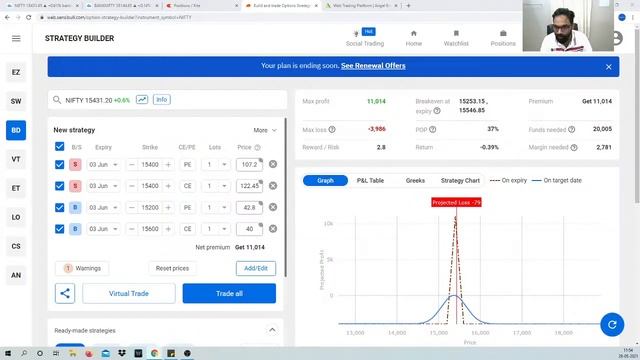The width and height of the screenshot is (640, 360).
Task: Open the EZ sidebar item
Action: click(x=16, y=72)
